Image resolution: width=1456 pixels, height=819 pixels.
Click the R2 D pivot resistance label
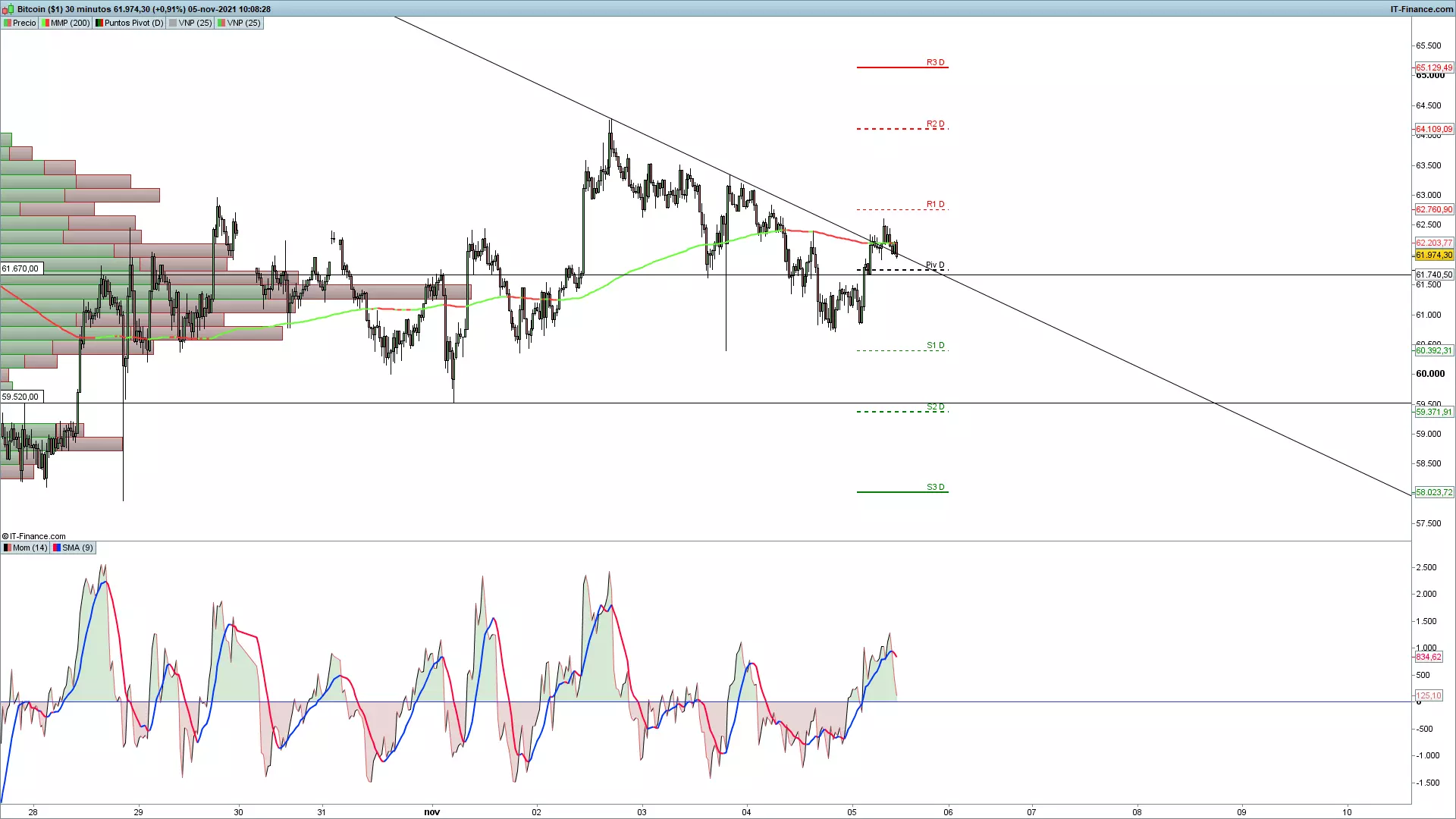(x=936, y=124)
